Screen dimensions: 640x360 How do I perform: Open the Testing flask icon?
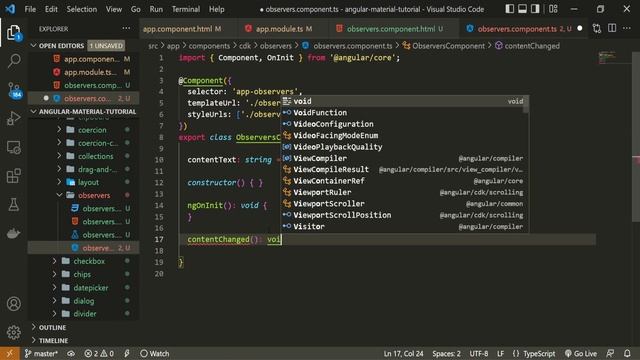pyautogui.click(x=13, y=204)
